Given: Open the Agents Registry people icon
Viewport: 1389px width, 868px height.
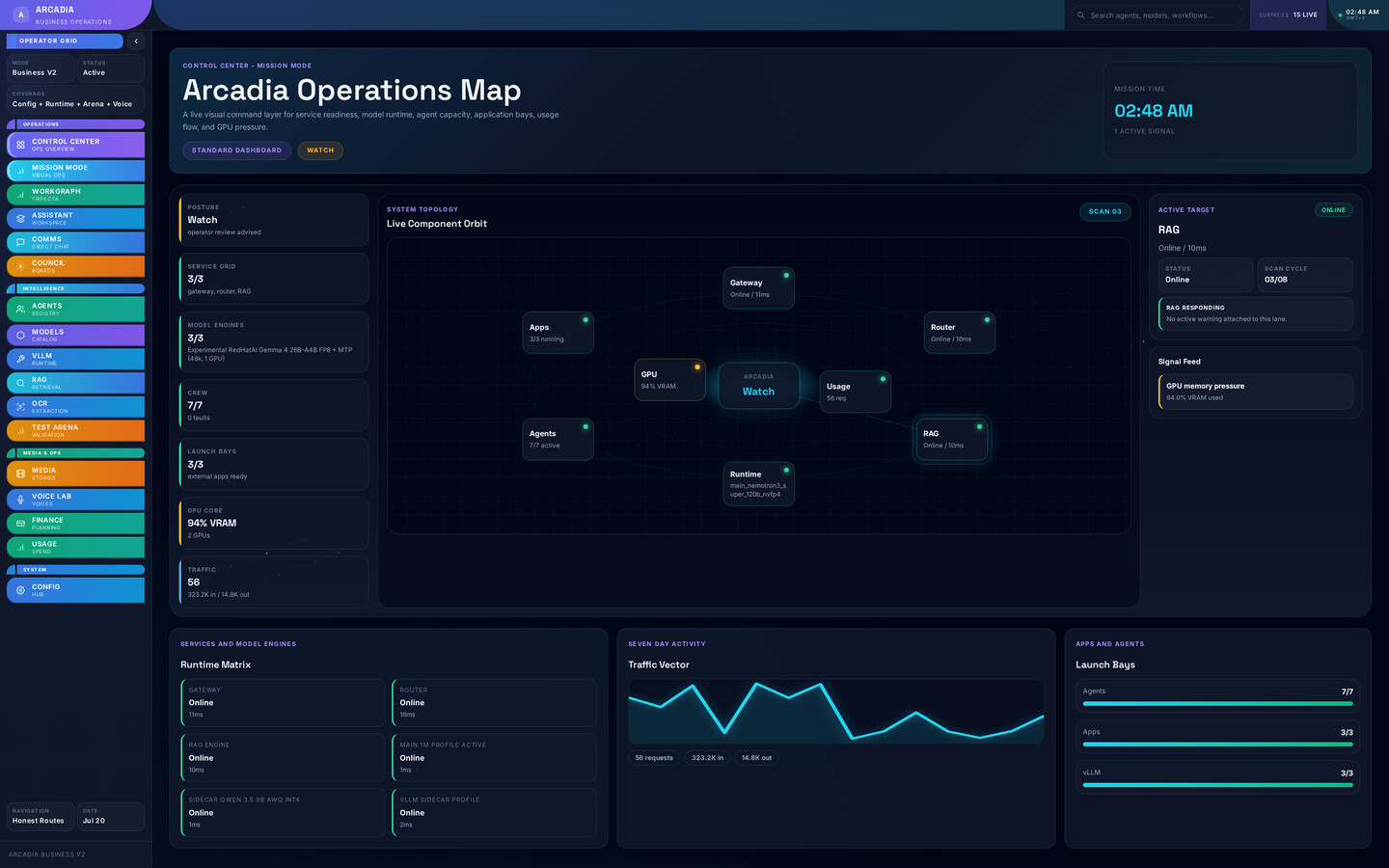Looking at the screenshot, I should [x=20, y=310].
